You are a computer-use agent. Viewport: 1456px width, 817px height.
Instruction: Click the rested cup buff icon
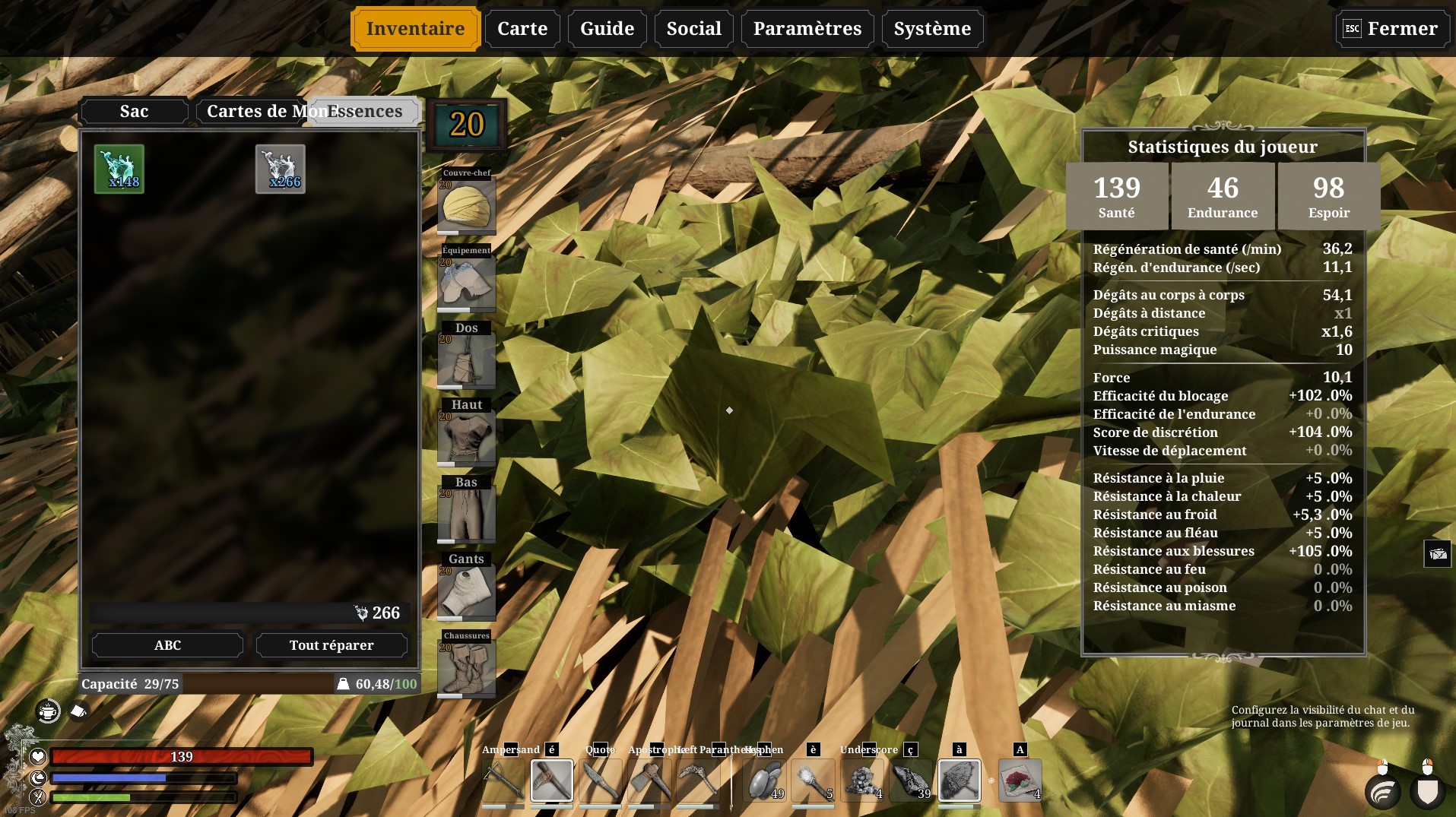48,711
